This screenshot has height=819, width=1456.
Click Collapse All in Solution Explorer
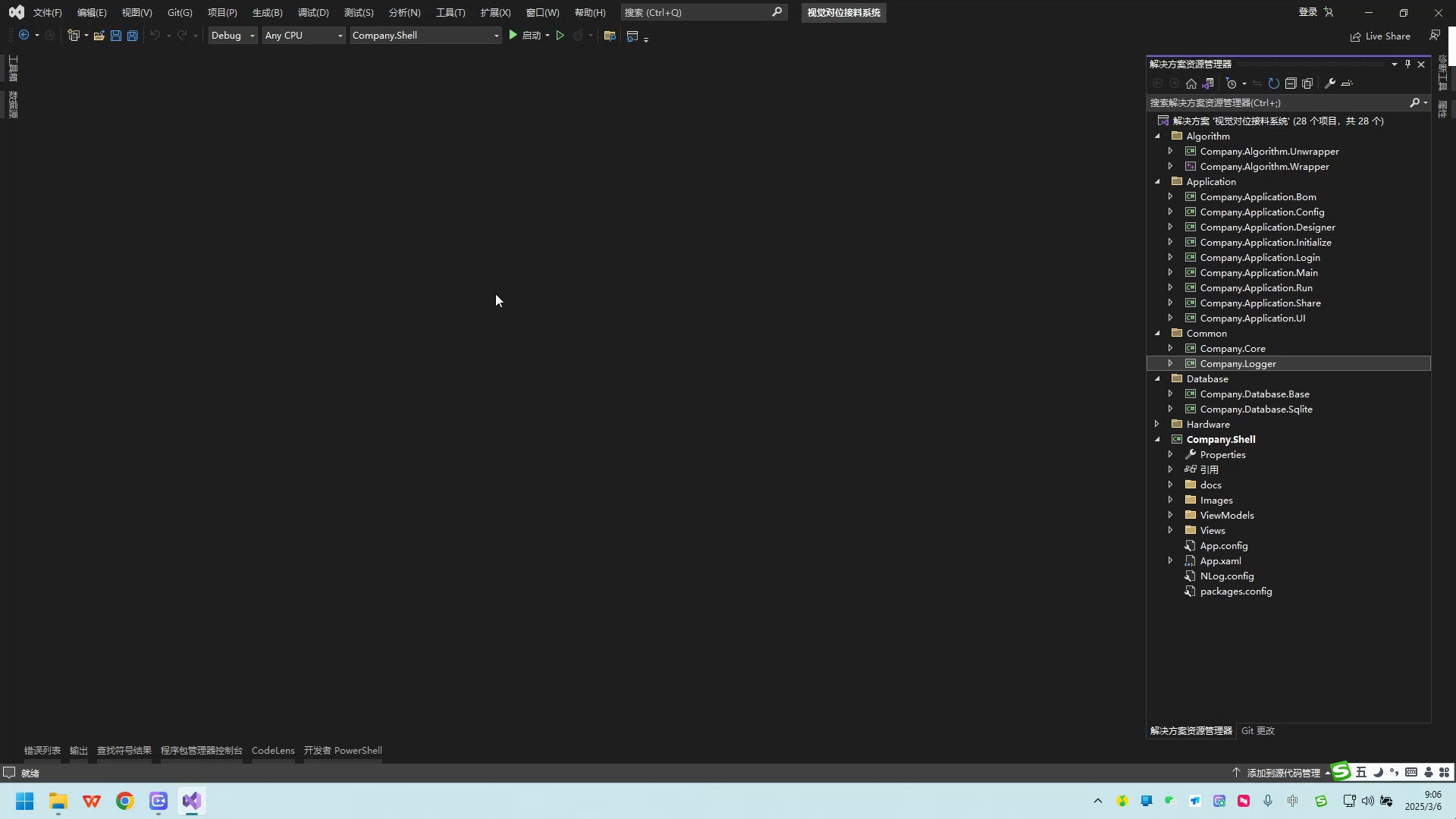pos(1291,83)
